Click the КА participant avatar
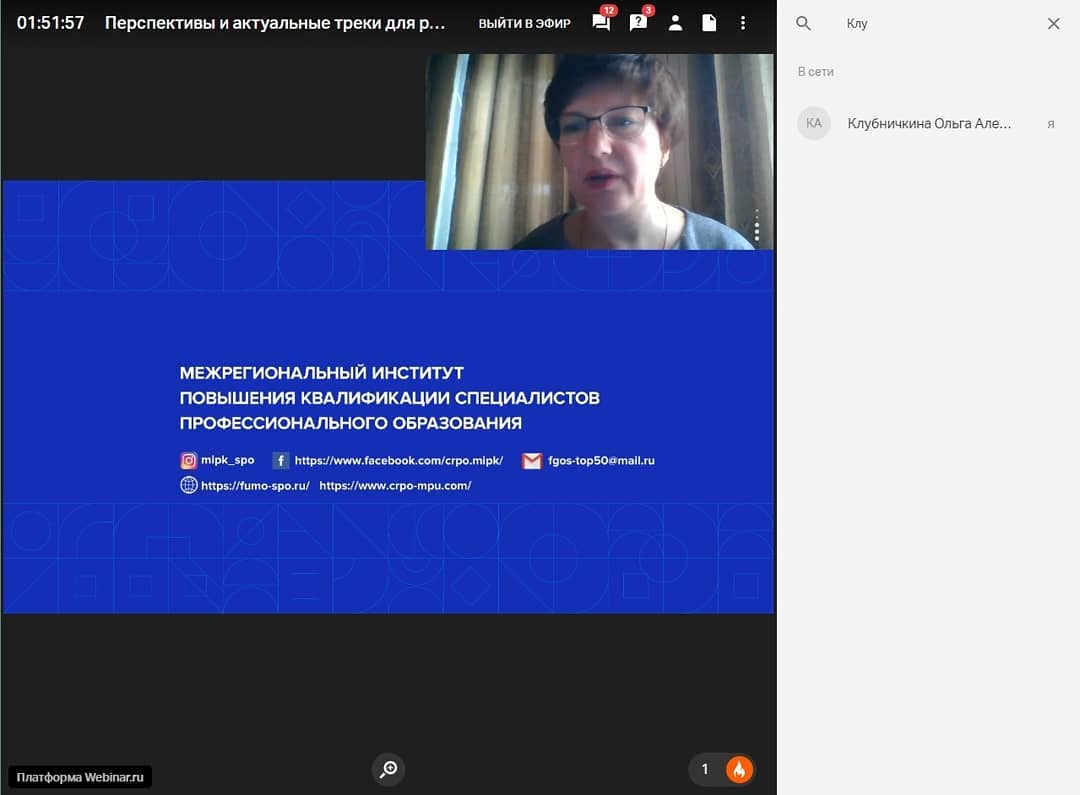This screenshot has width=1080, height=795. (813, 123)
